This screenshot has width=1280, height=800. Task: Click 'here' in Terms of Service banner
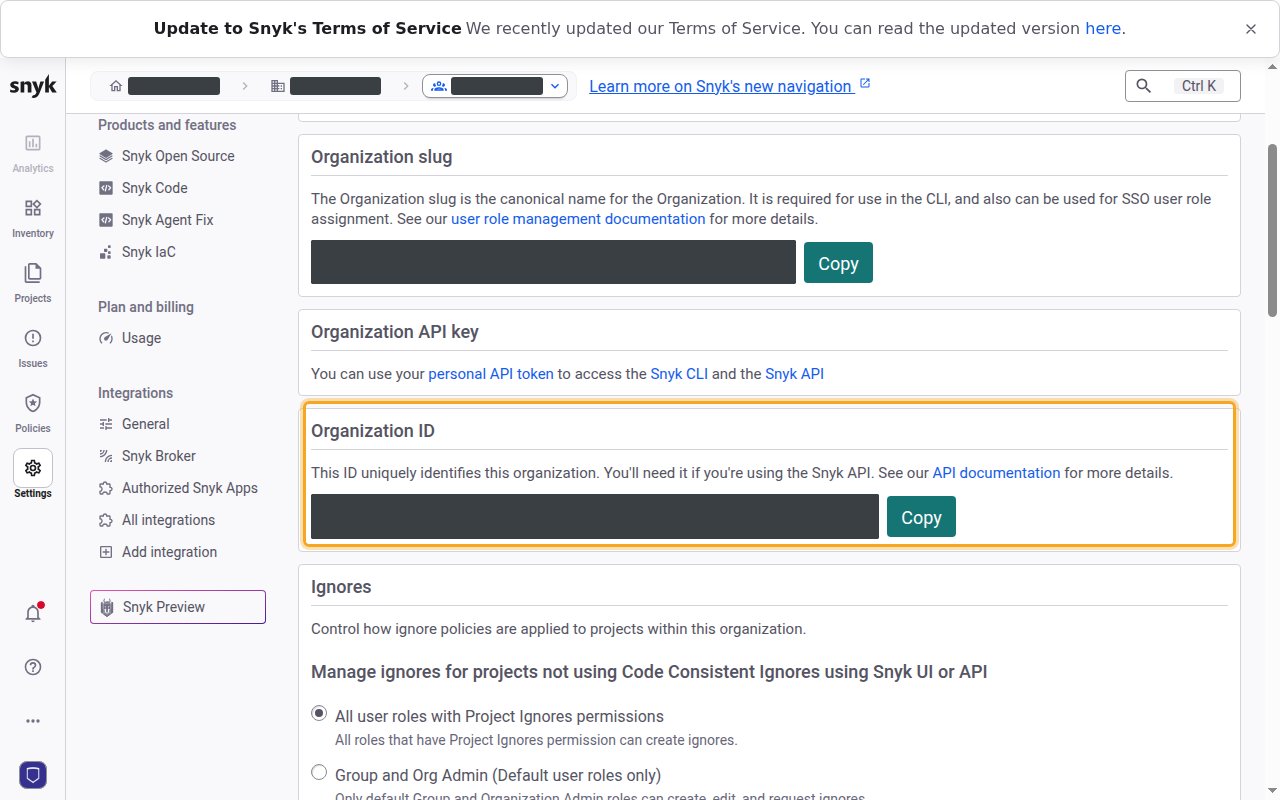[x=1103, y=28]
